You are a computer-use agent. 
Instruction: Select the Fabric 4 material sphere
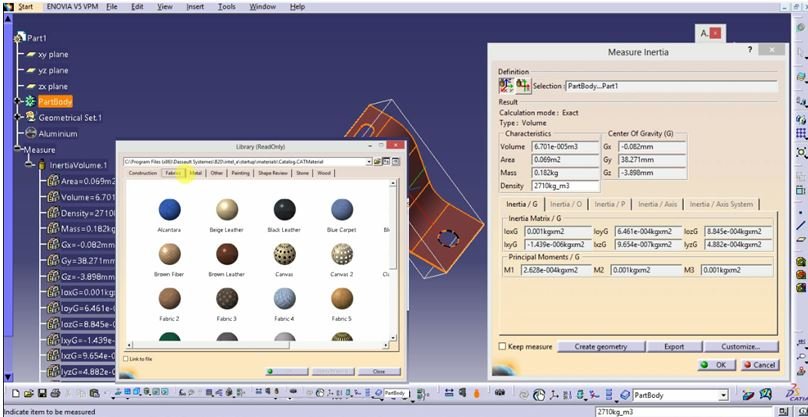pos(284,298)
